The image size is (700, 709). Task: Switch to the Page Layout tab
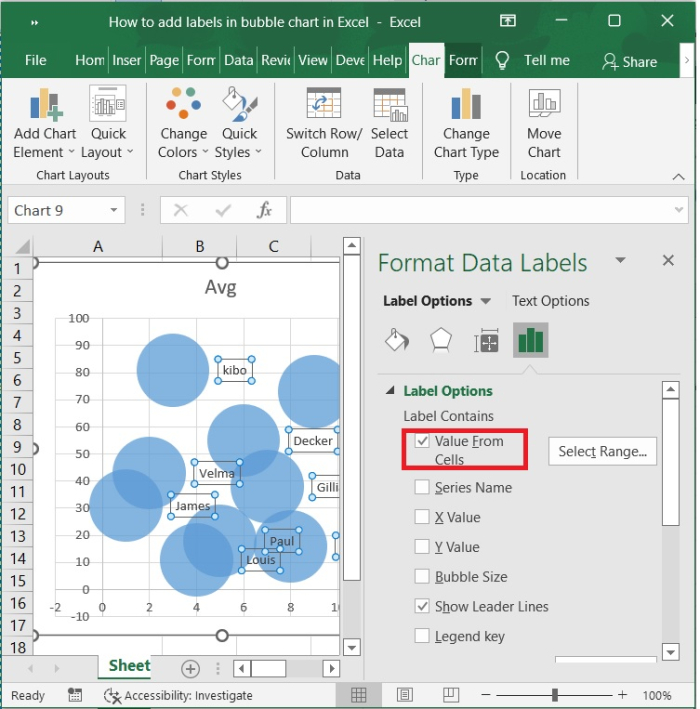click(x=164, y=60)
